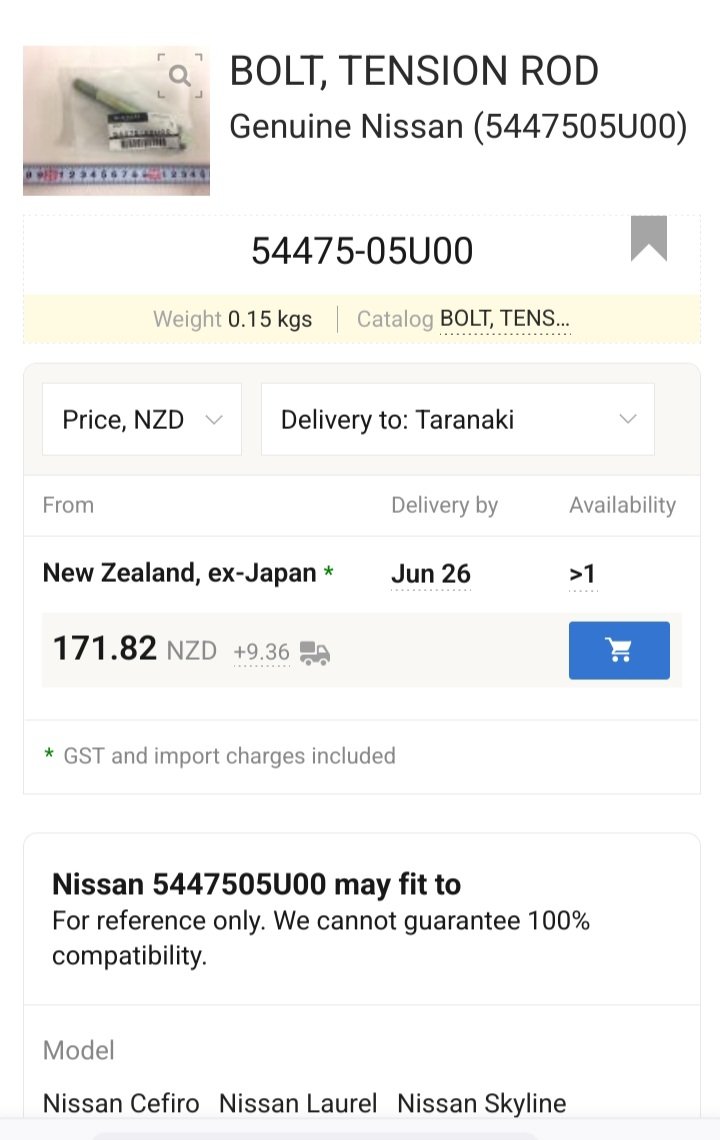Bookmark this part using the bookmark icon

pos(649,238)
